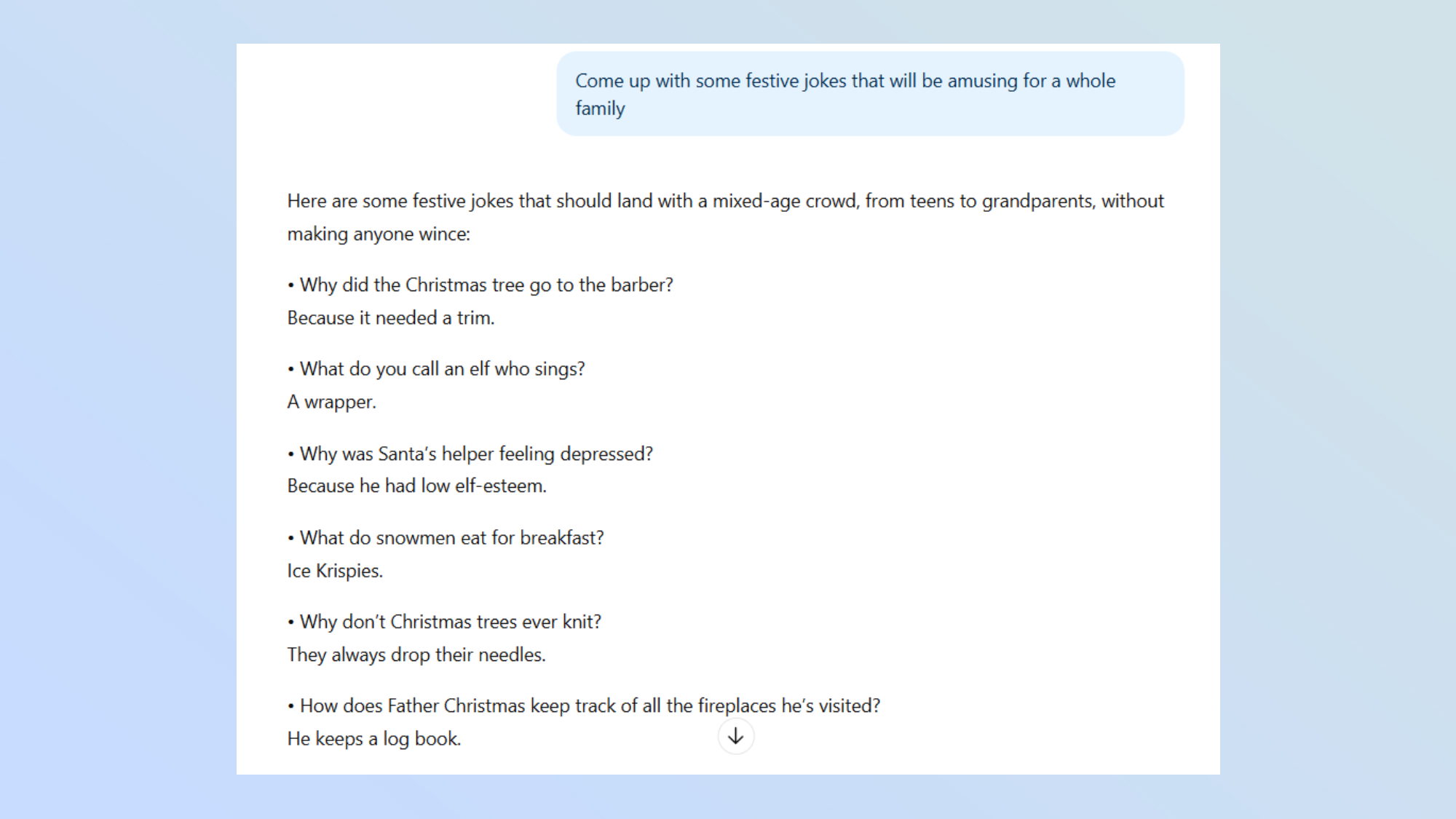Viewport: 1456px width, 819px height.
Task: Click the 'A wrapper.' punchline
Action: [x=332, y=402]
